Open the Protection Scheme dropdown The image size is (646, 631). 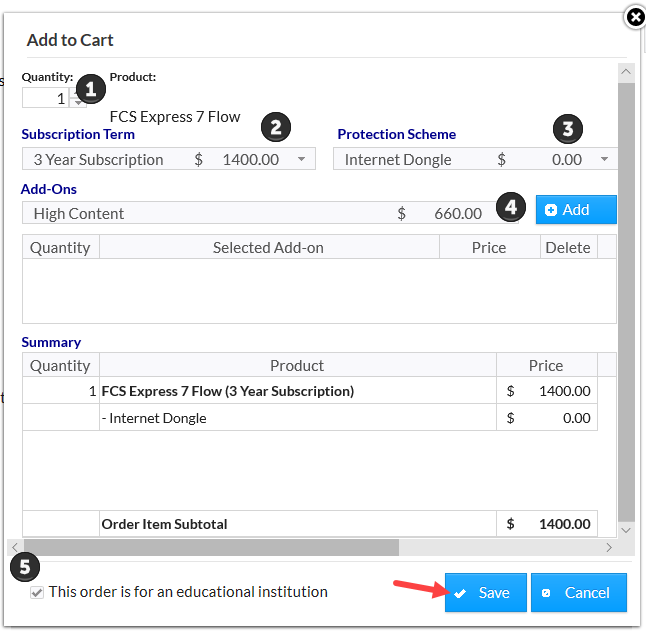[x=475, y=159]
